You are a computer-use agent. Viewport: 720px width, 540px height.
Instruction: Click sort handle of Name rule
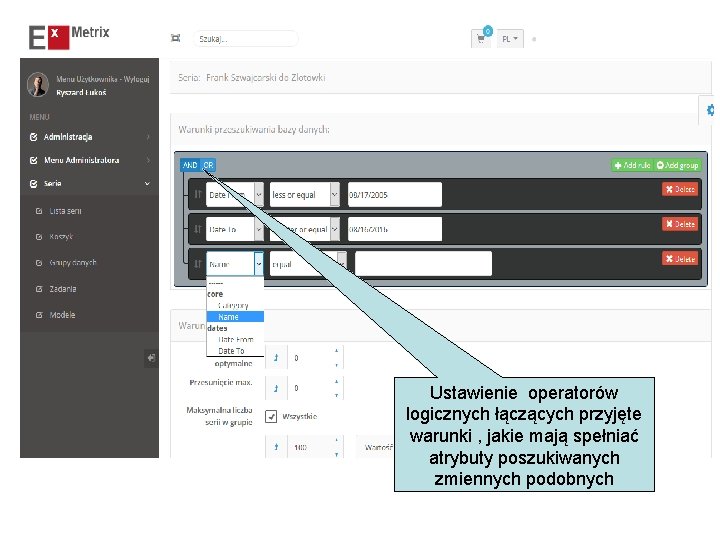click(x=198, y=264)
